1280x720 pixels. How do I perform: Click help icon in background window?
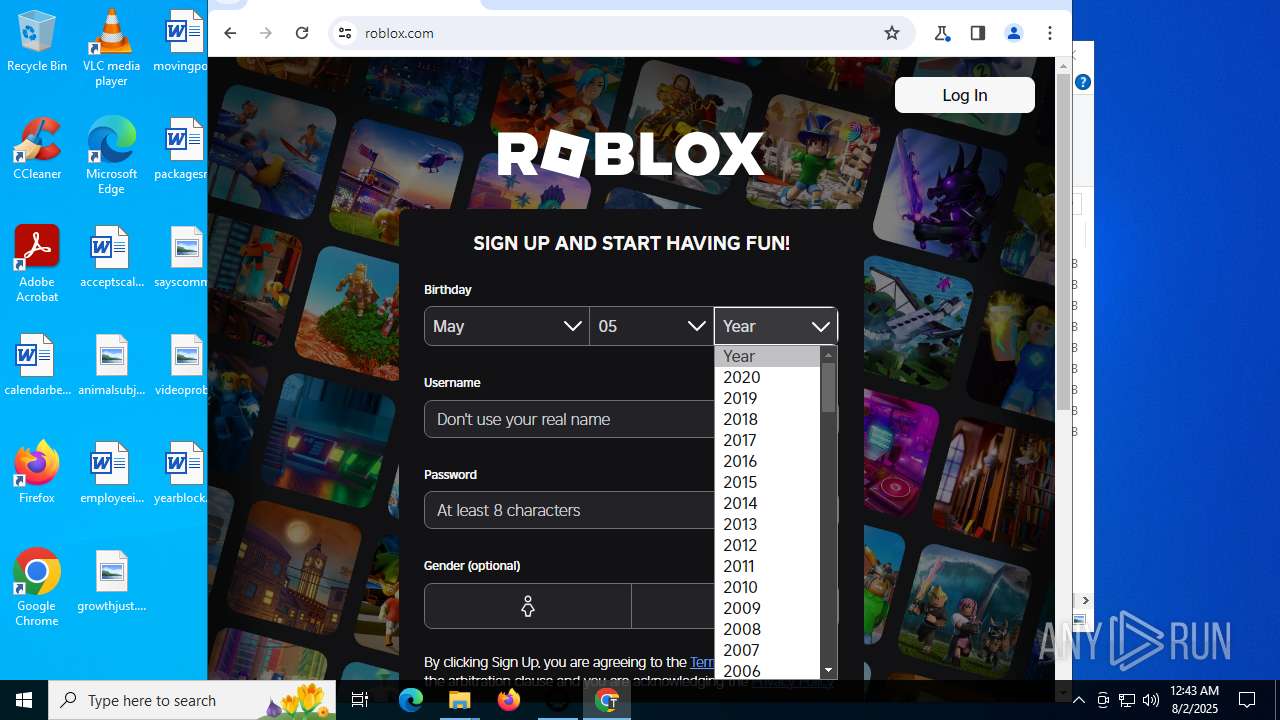(x=1083, y=82)
